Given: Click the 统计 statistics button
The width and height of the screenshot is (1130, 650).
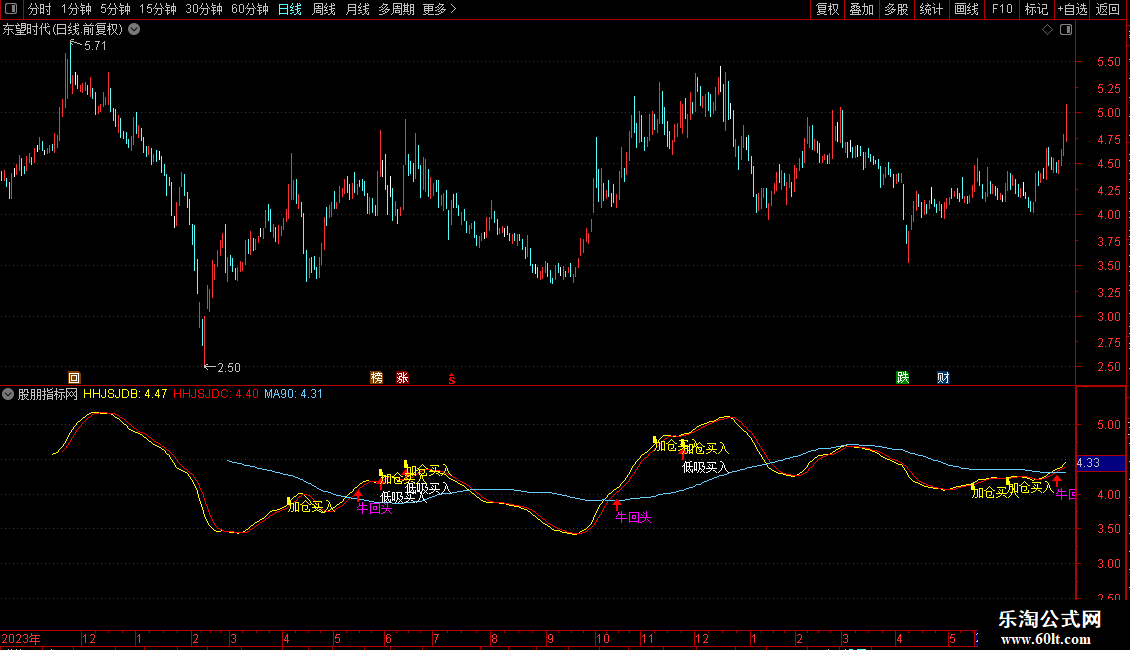Looking at the screenshot, I should pos(931,9).
